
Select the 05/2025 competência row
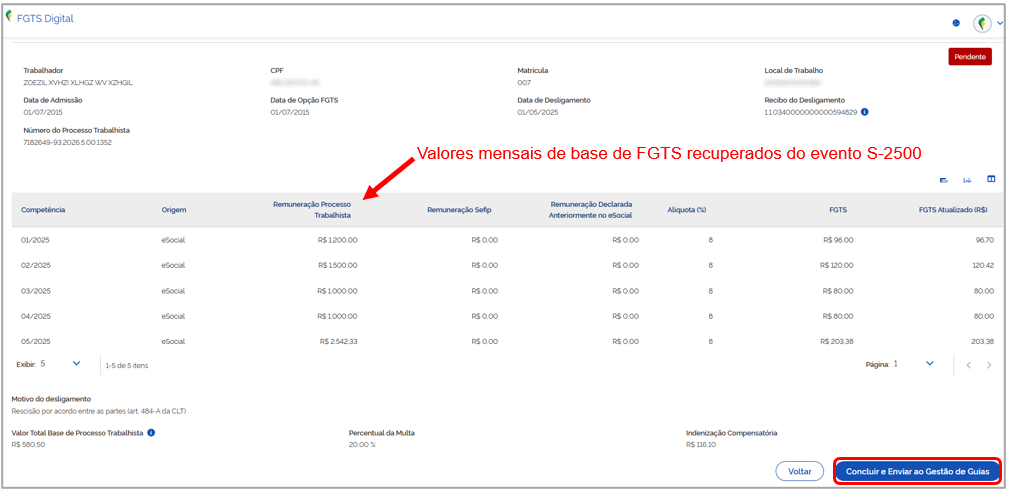pyautogui.click(x=507, y=342)
